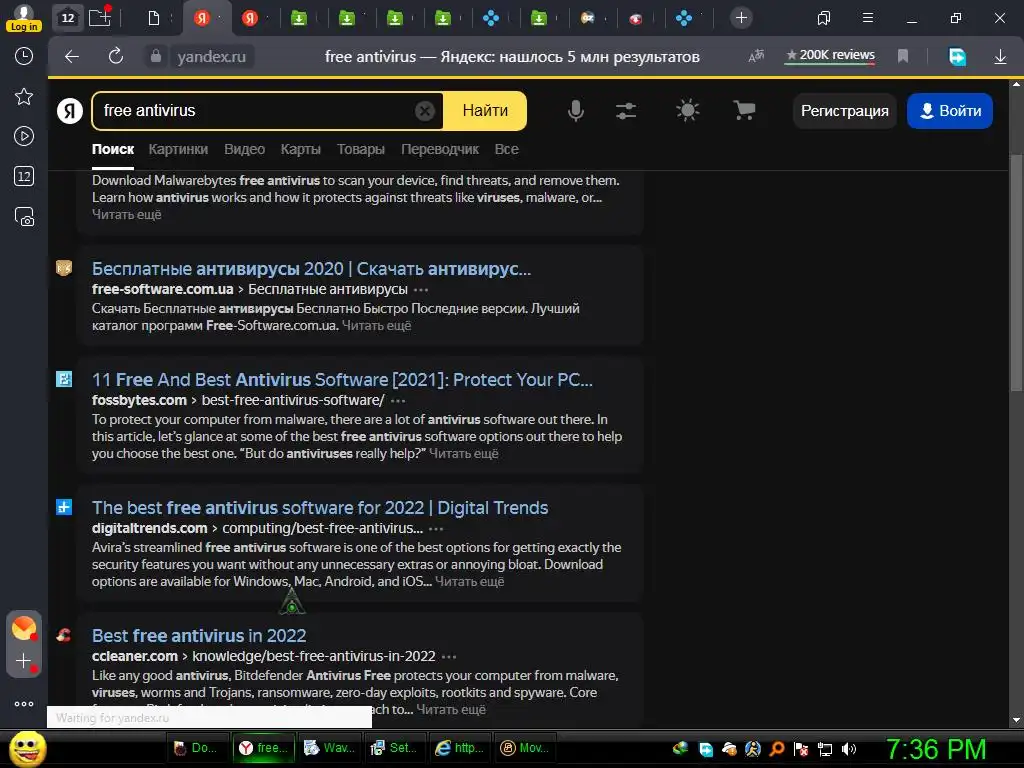
Task: Expand options dots next to ccleaner.com path
Action: coord(449,656)
